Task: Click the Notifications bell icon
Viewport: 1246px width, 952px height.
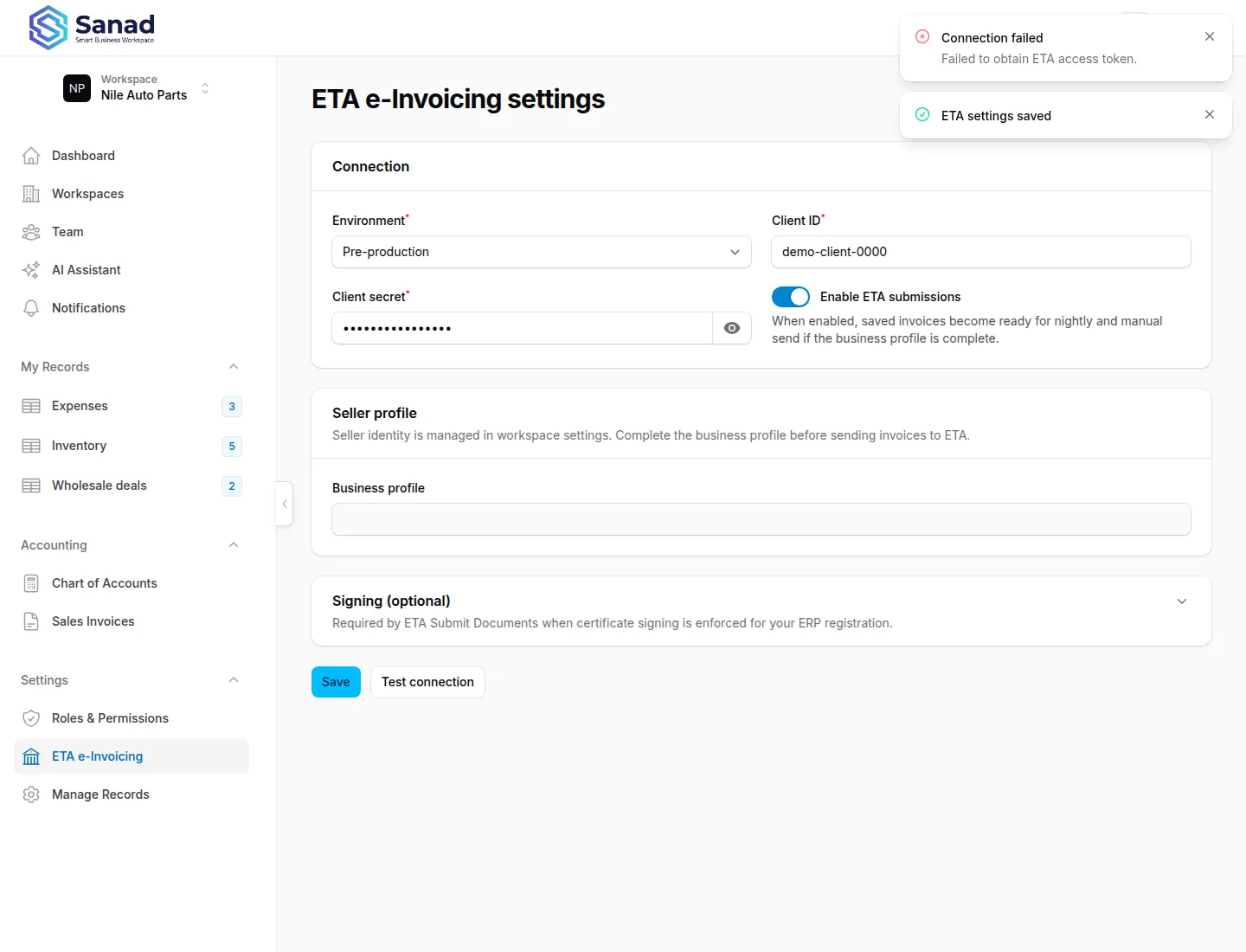Action: [31, 308]
